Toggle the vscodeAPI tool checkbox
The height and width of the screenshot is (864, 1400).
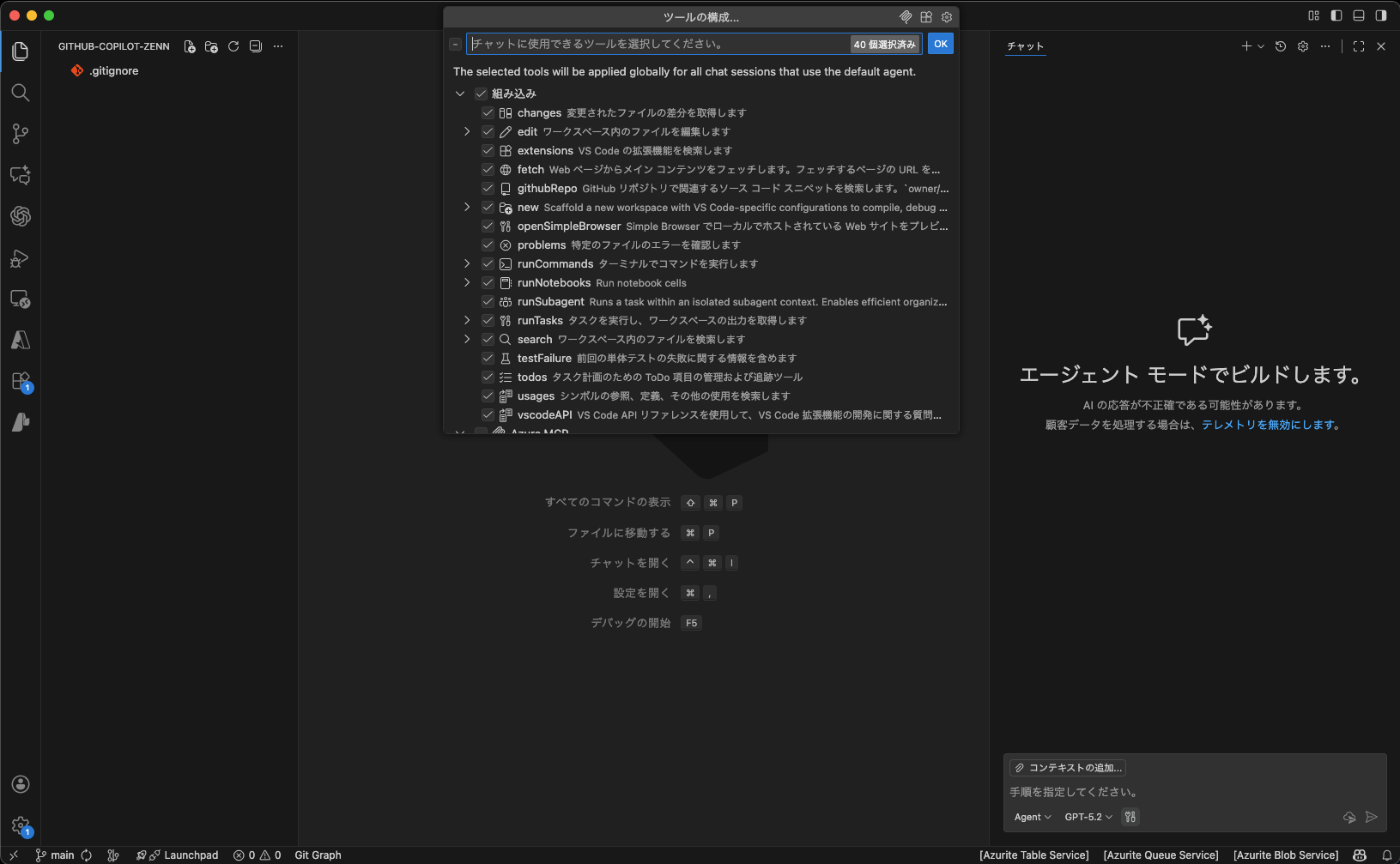[488, 415]
